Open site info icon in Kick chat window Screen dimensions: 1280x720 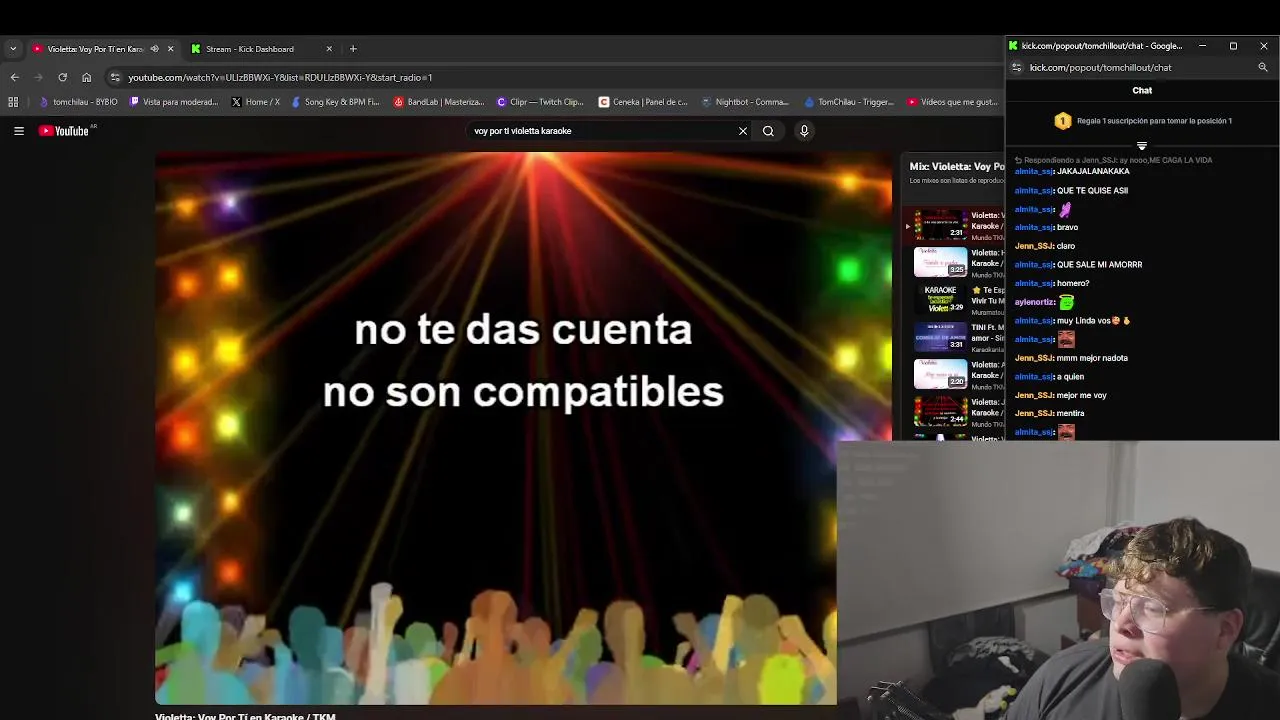pos(1016,68)
